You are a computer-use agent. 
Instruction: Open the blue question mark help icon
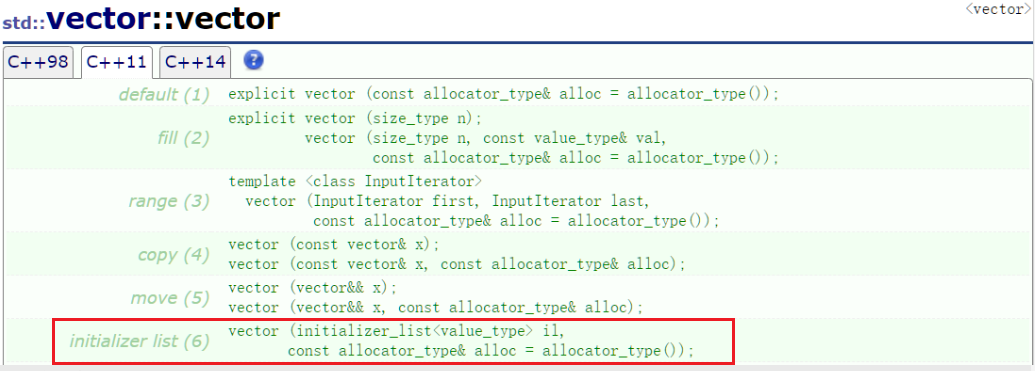tap(253, 60)
